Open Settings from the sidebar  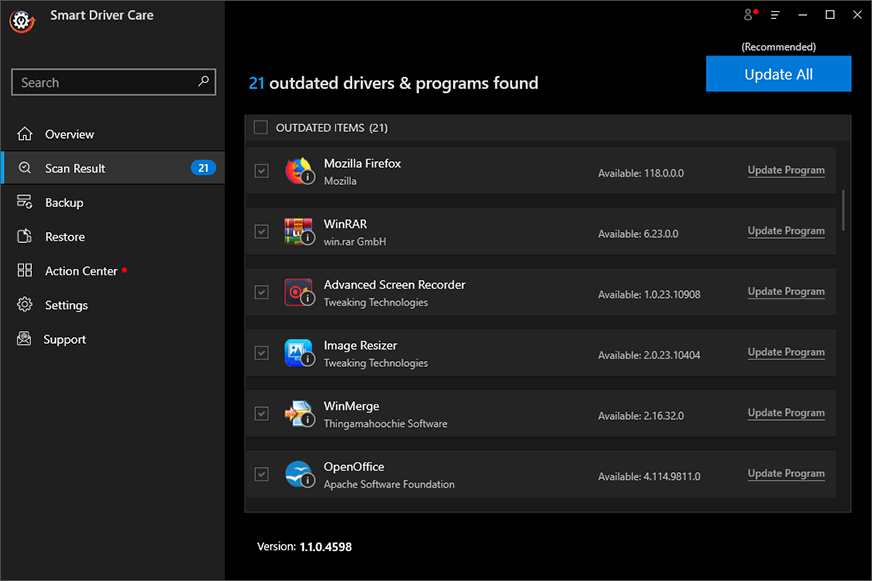click(x=66, y=305)
